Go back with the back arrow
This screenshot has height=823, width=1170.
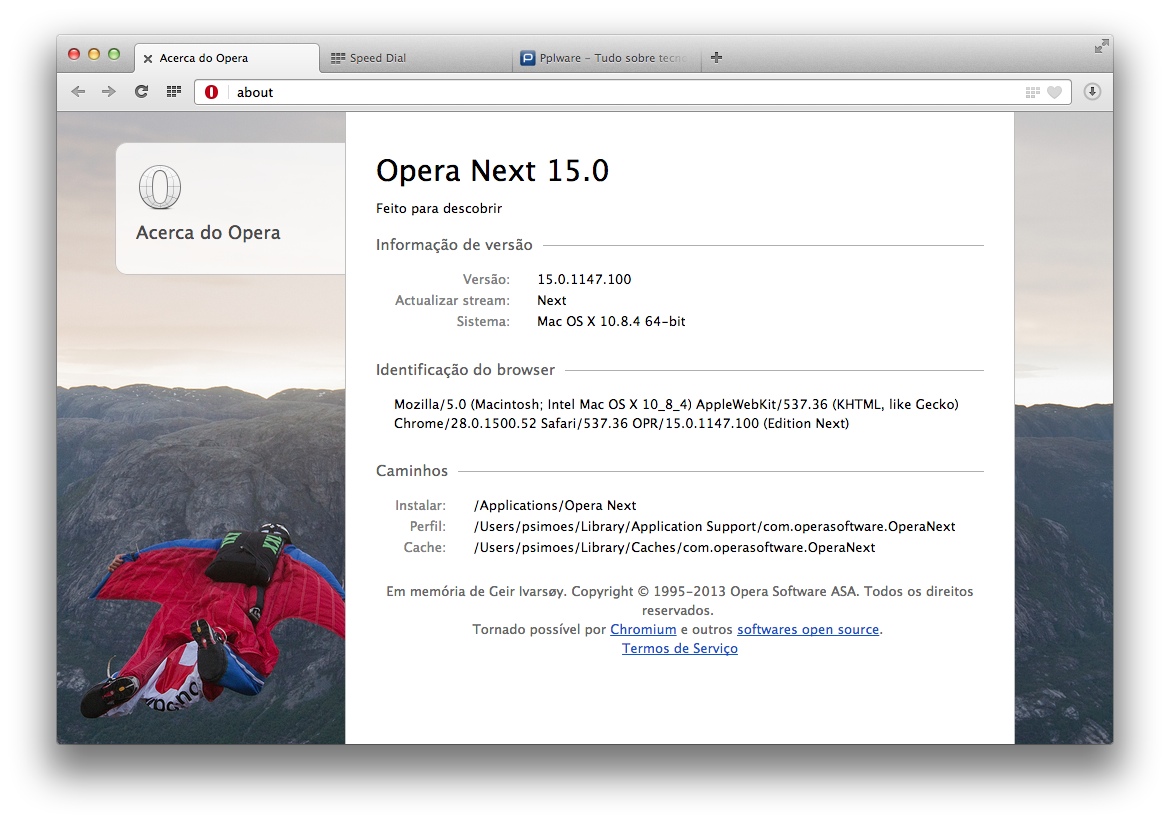pos(78,92)
